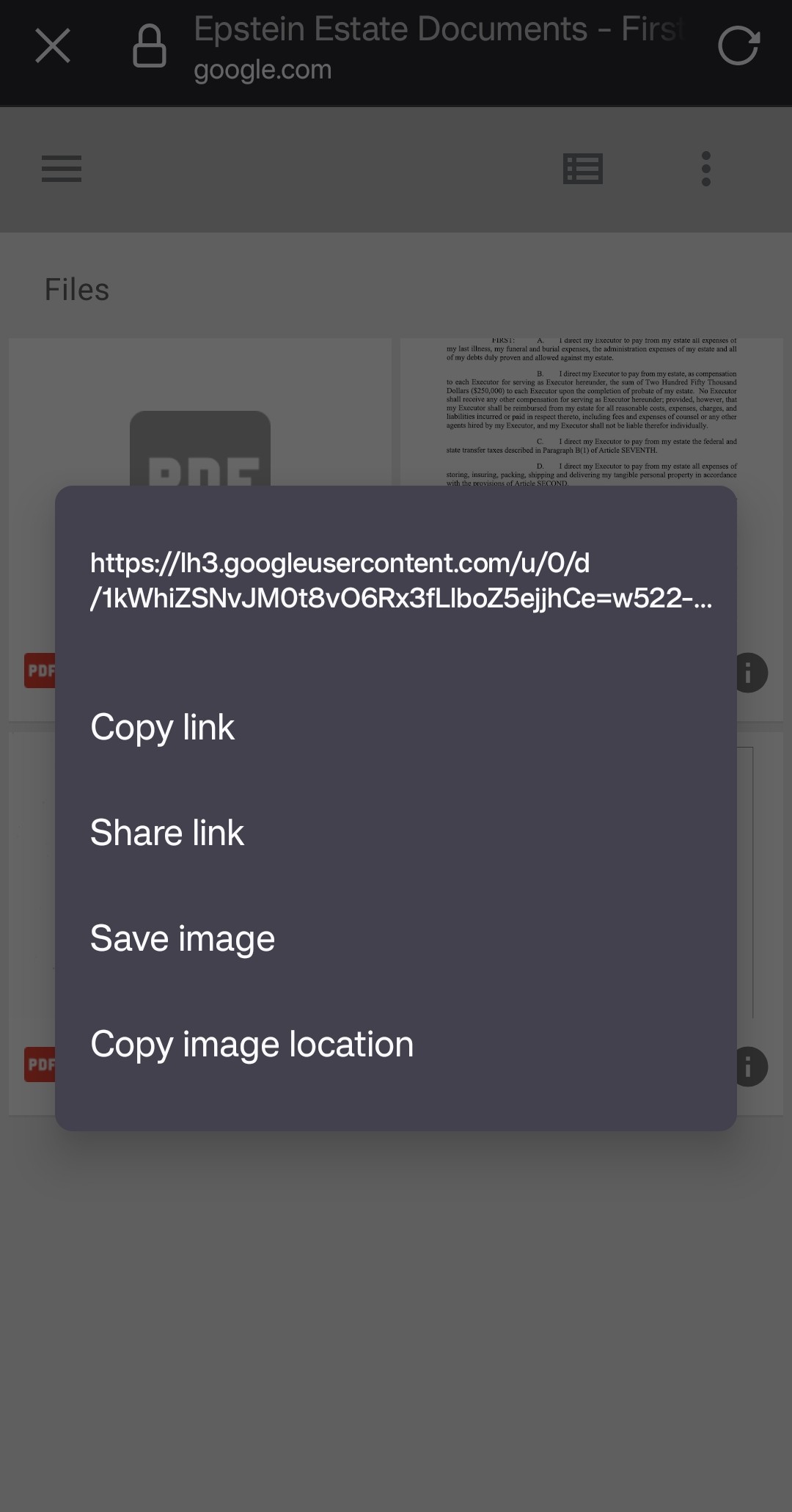Reload the page using the refresh icon
The width and height of the screenshot is (792, 1512).
738,46
